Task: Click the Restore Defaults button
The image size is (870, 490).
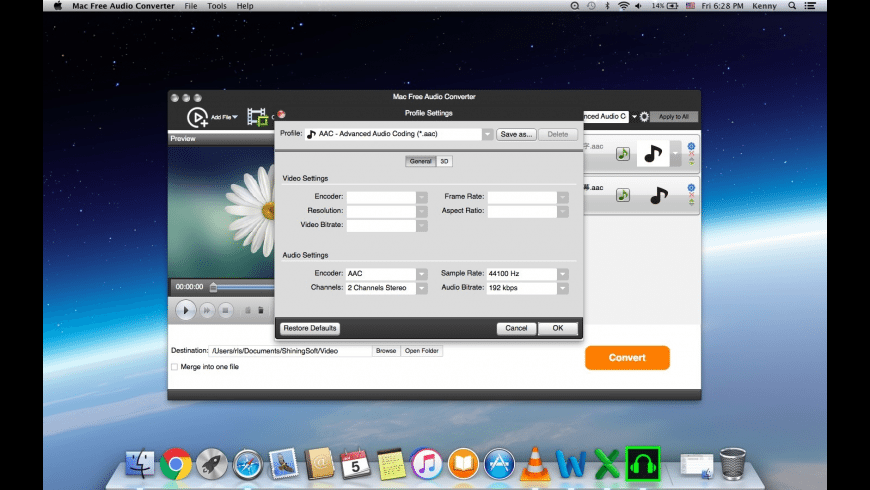Action: pyautogui.click(x=310, y=328)
